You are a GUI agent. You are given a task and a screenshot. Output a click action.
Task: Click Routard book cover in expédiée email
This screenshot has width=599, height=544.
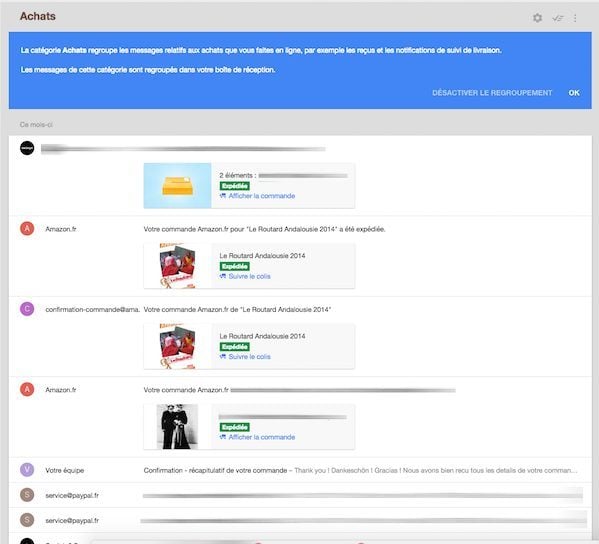pos(178,266)
